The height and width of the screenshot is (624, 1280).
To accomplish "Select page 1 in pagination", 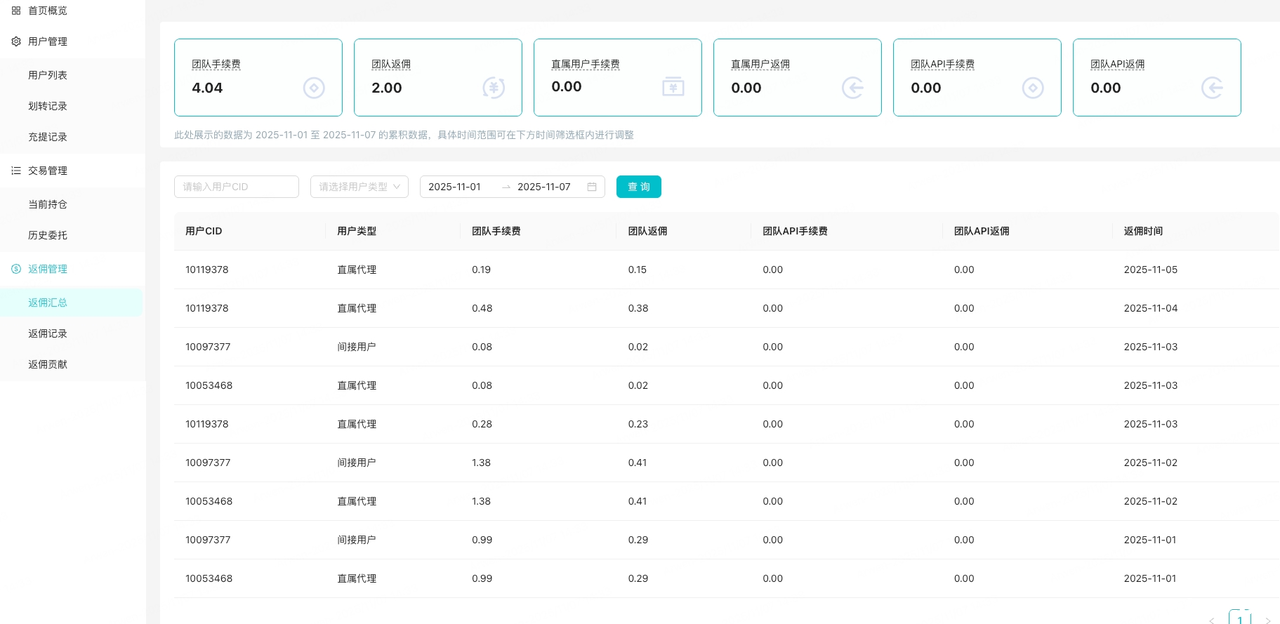I will point(1240,618).
